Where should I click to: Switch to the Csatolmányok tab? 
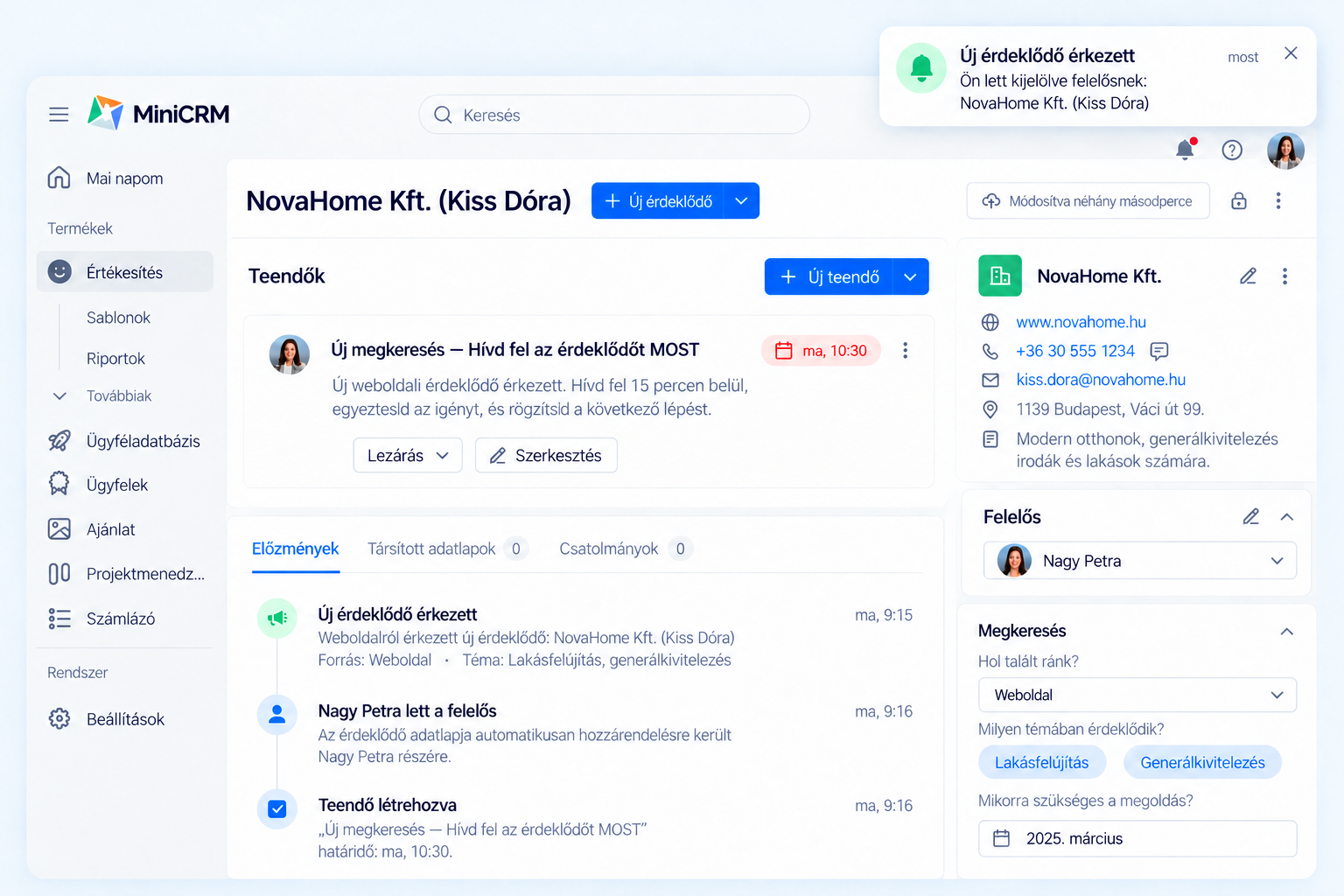point(625,549)
